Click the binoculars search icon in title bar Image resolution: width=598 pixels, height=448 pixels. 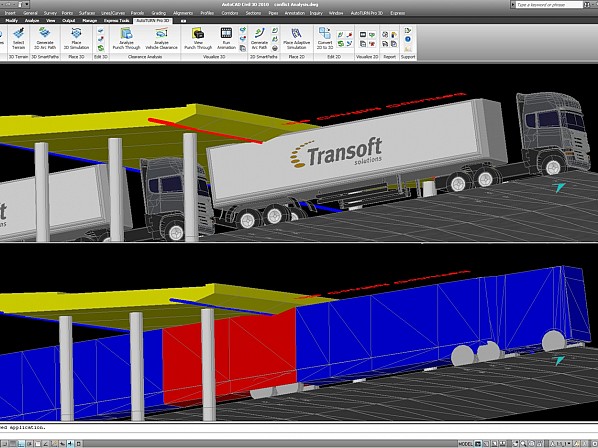tap(587, 5)
